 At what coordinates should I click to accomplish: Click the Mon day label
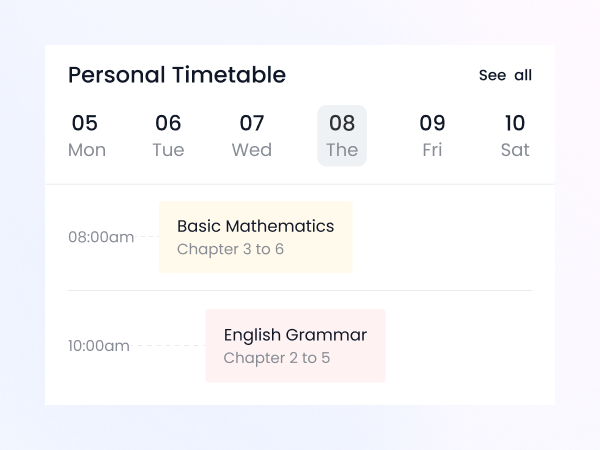point(87,150)
